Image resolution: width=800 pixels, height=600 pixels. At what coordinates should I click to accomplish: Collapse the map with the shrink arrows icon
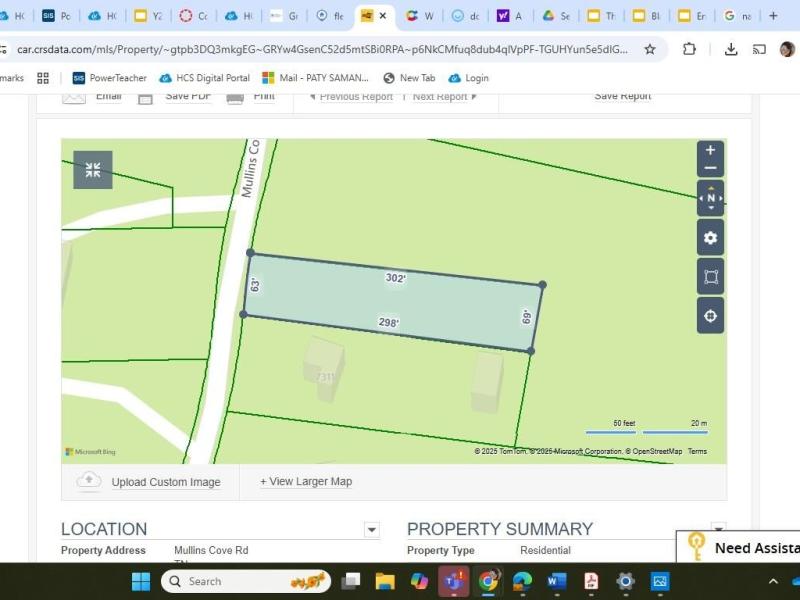[93, 170]
